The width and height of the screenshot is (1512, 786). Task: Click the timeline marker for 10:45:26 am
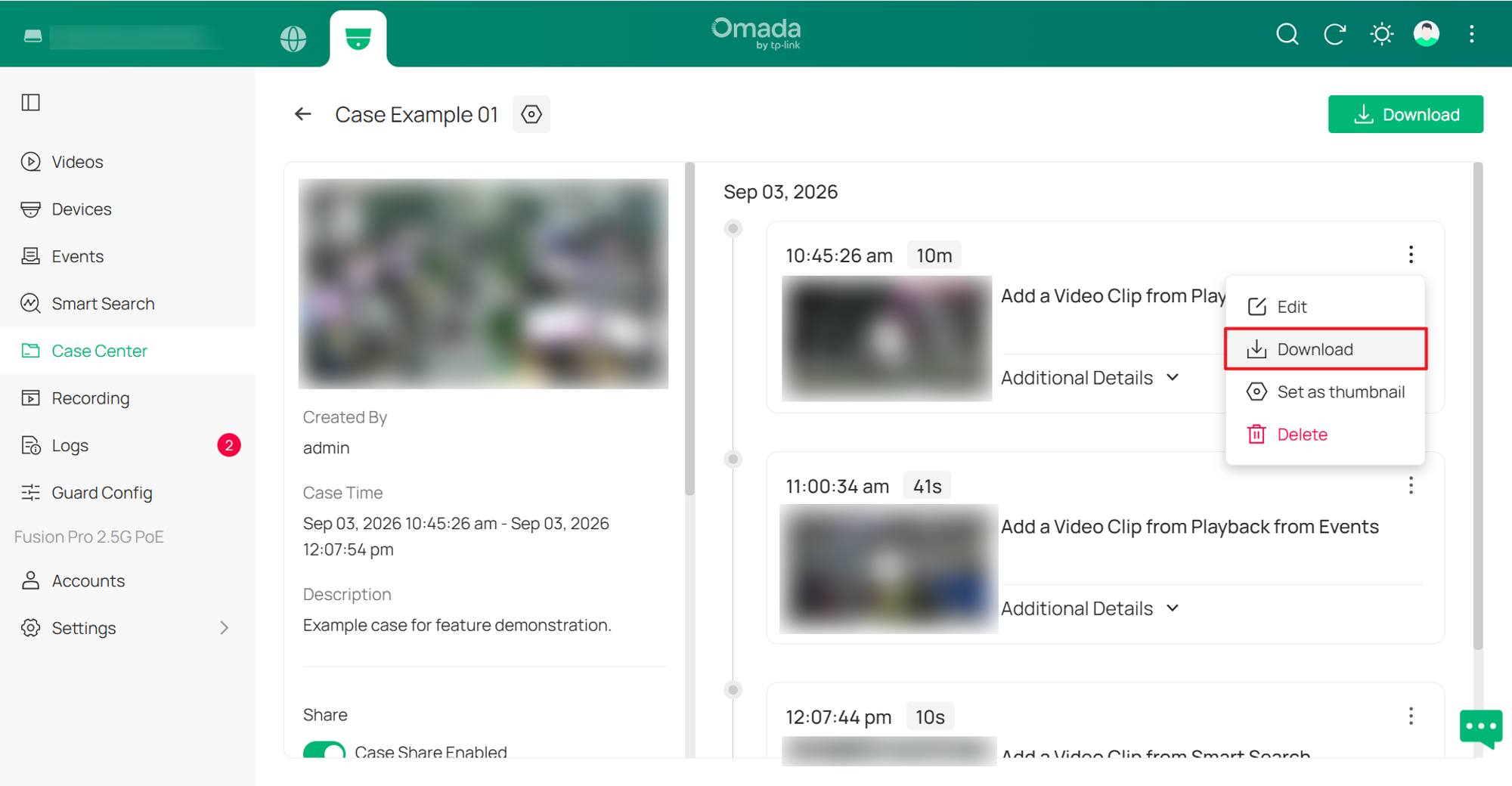[x=733, y=228]
